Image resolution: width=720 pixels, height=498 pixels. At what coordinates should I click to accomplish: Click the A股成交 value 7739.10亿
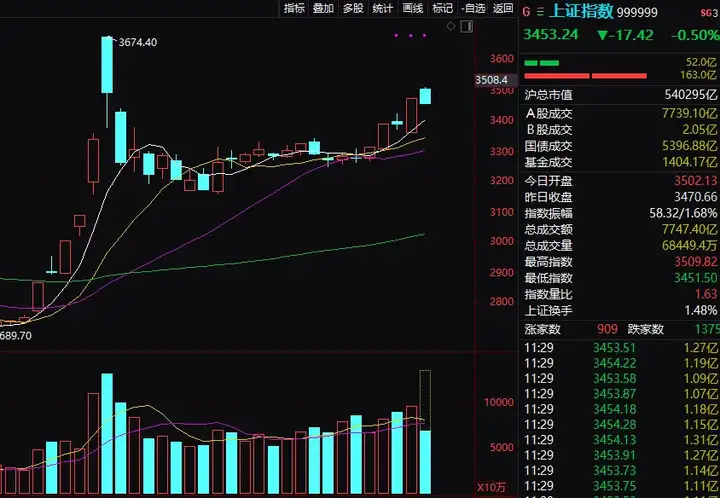[x=689, y=113]
